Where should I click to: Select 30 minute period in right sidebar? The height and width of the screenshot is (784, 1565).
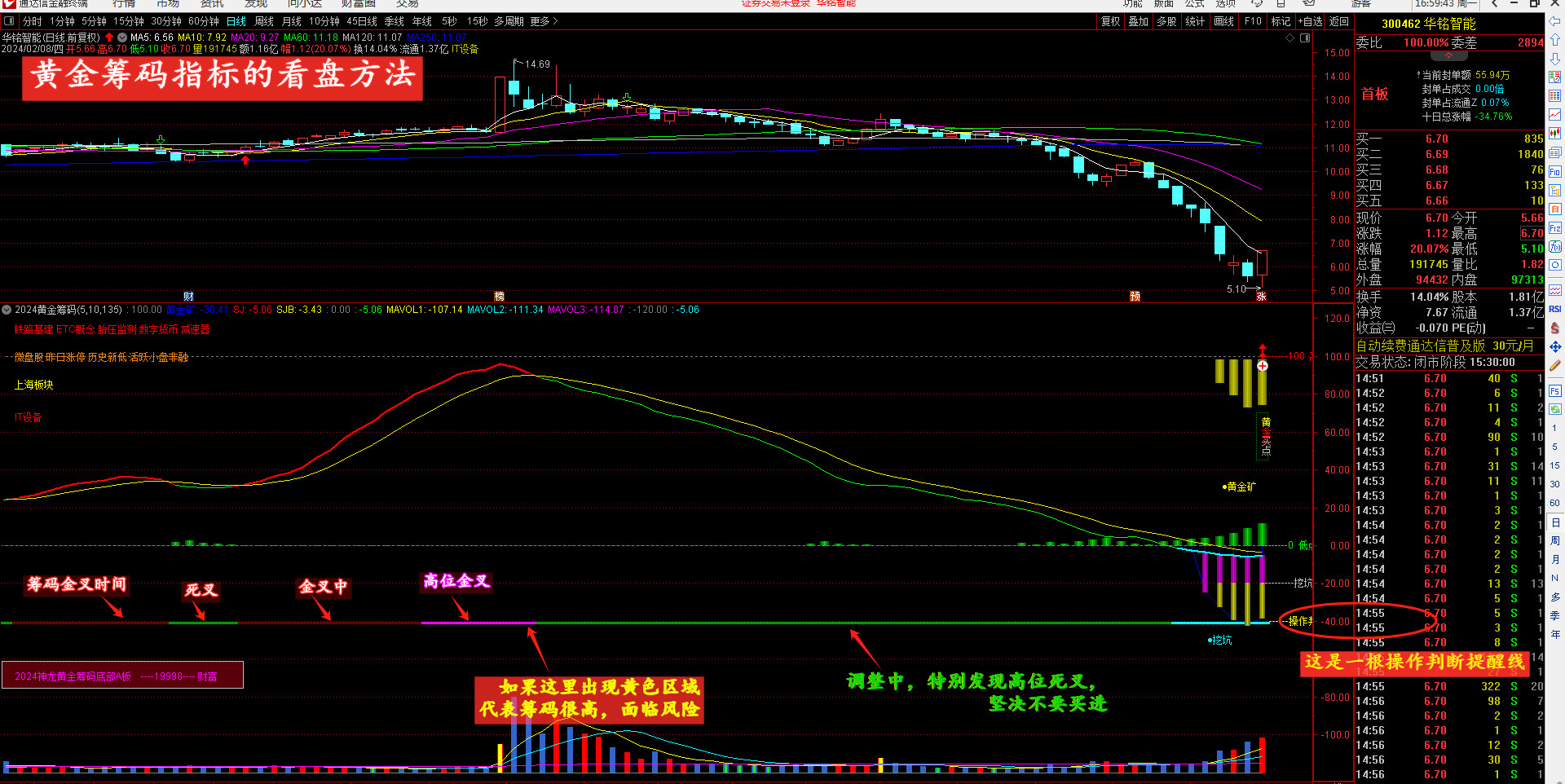coord(1554,484)
